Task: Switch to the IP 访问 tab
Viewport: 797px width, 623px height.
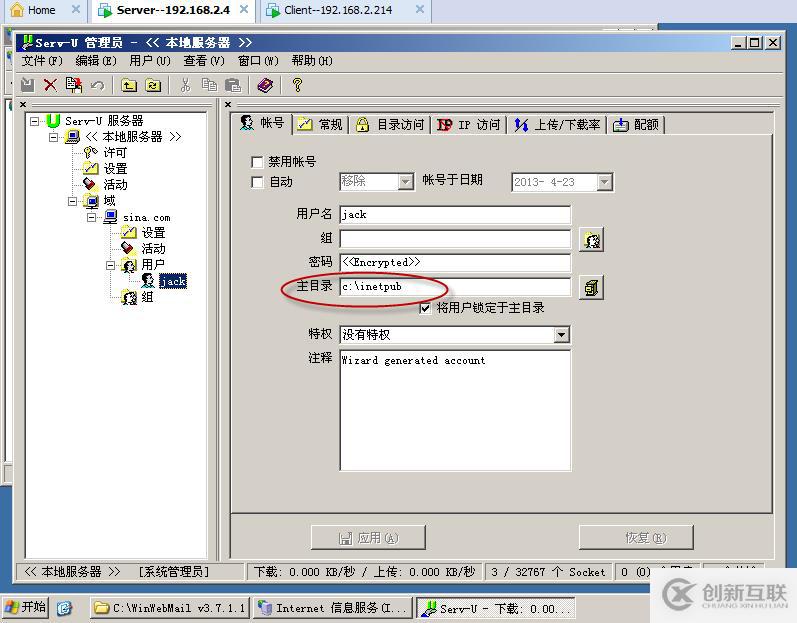Action: [x=469, y=124]
